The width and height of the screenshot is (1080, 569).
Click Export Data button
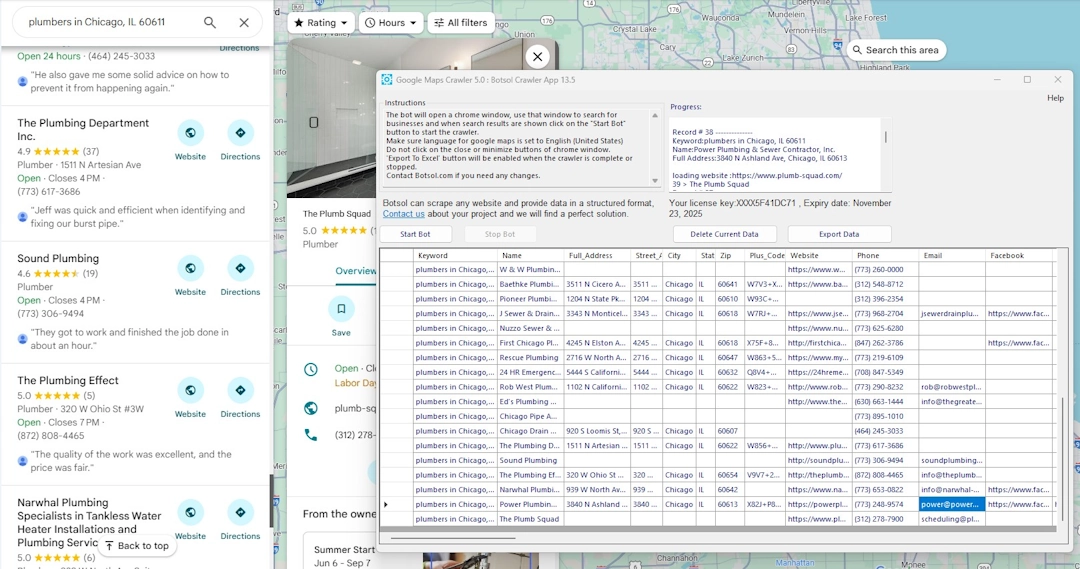[839, 234]
